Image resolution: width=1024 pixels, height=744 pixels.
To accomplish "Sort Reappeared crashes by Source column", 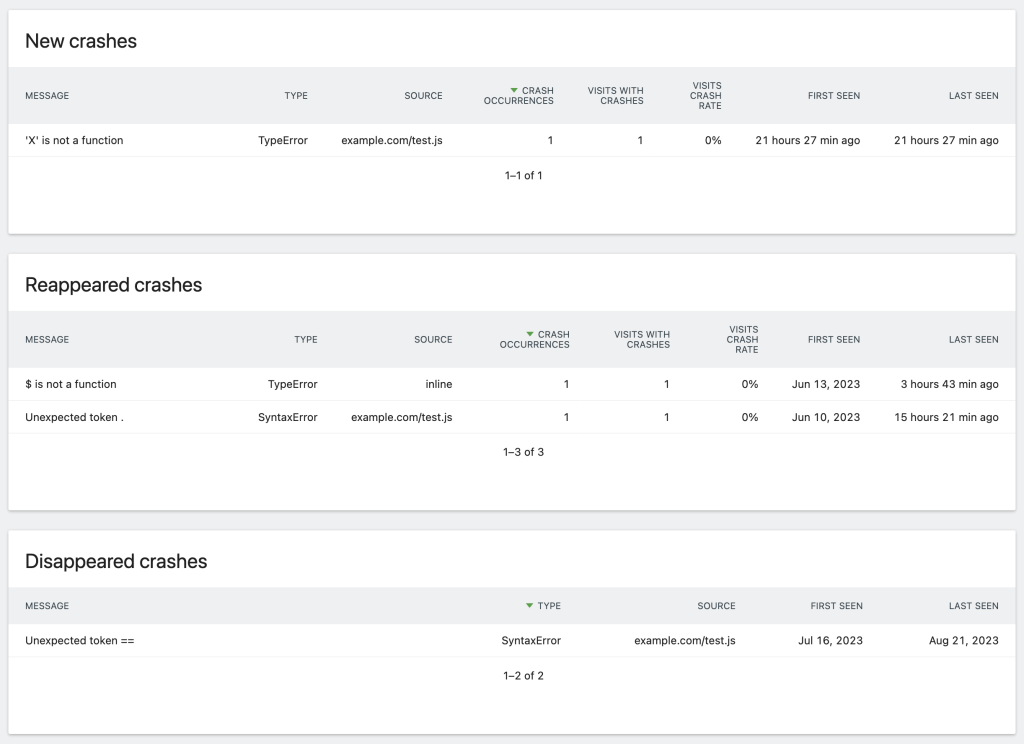I will click(434, 339).
